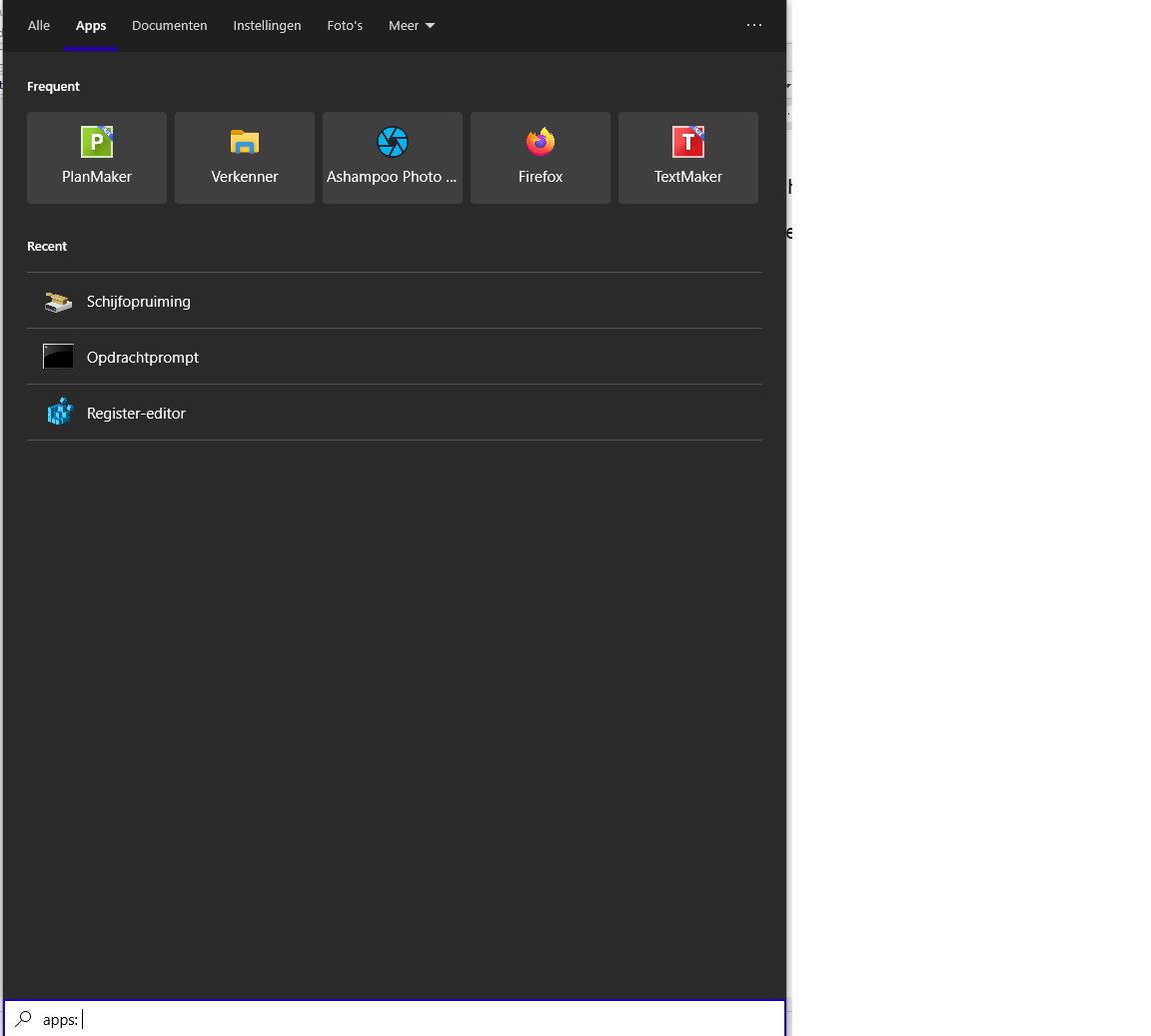The width and height of the screenshot is (1151, 1036).
Task: Select the Apps tab
Action: [x=91, y=26]
